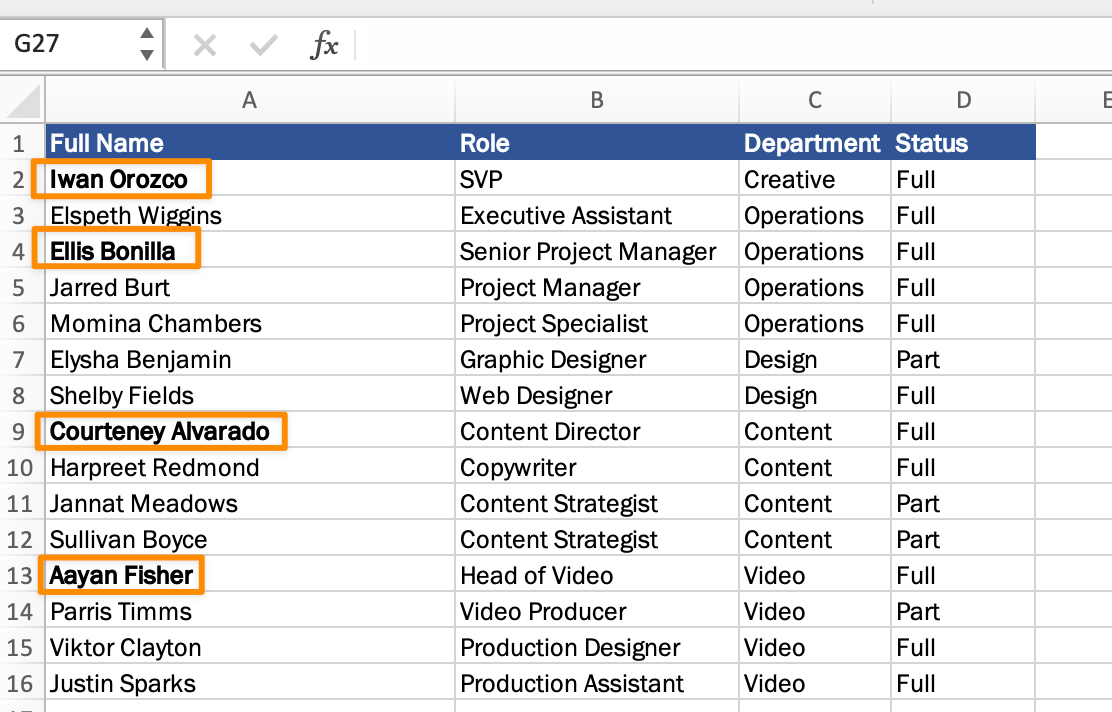Click the cancel entry X icon

[205, 45]
